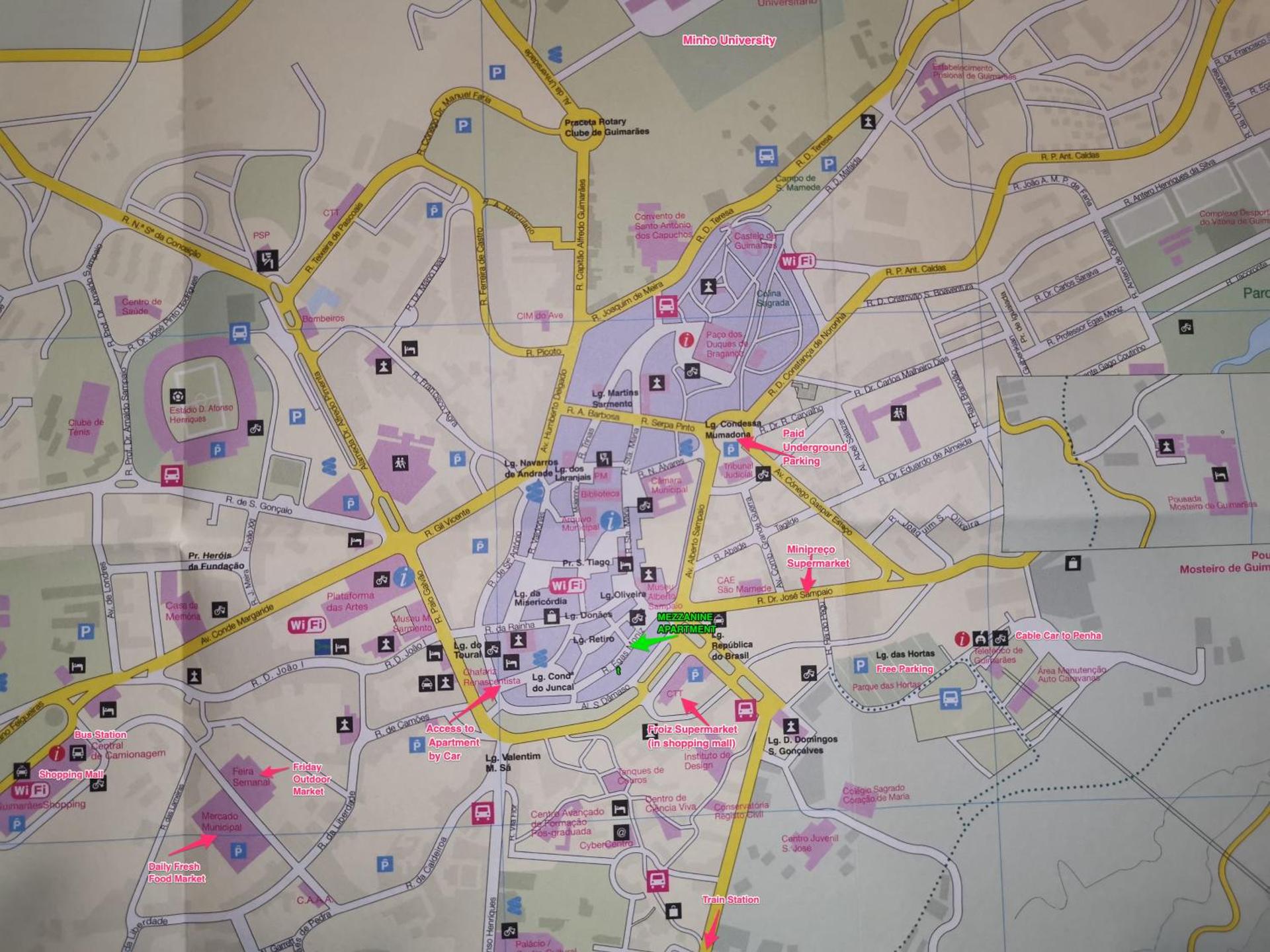This screenshot has height=952, width=1270.
Task: Click the blue parking icon at Lg. das Hortas
Action: 860,665
